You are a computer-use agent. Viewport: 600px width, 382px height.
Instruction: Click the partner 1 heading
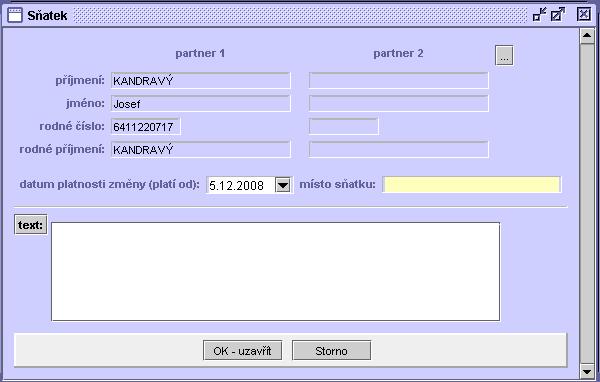coord(200,53)
